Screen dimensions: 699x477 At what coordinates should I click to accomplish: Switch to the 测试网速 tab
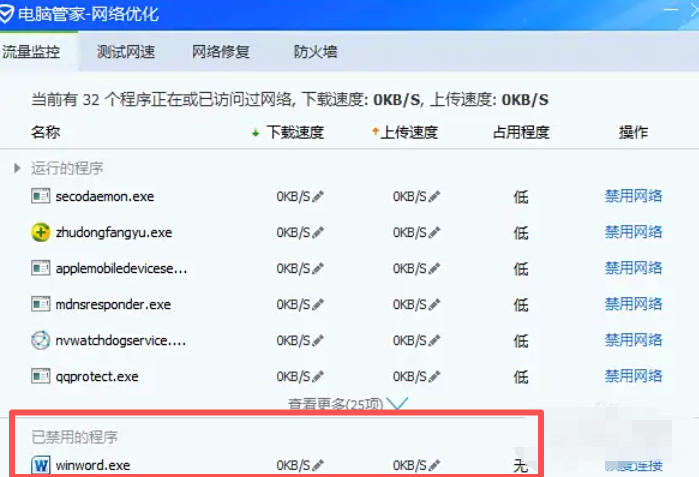point(126,52)
